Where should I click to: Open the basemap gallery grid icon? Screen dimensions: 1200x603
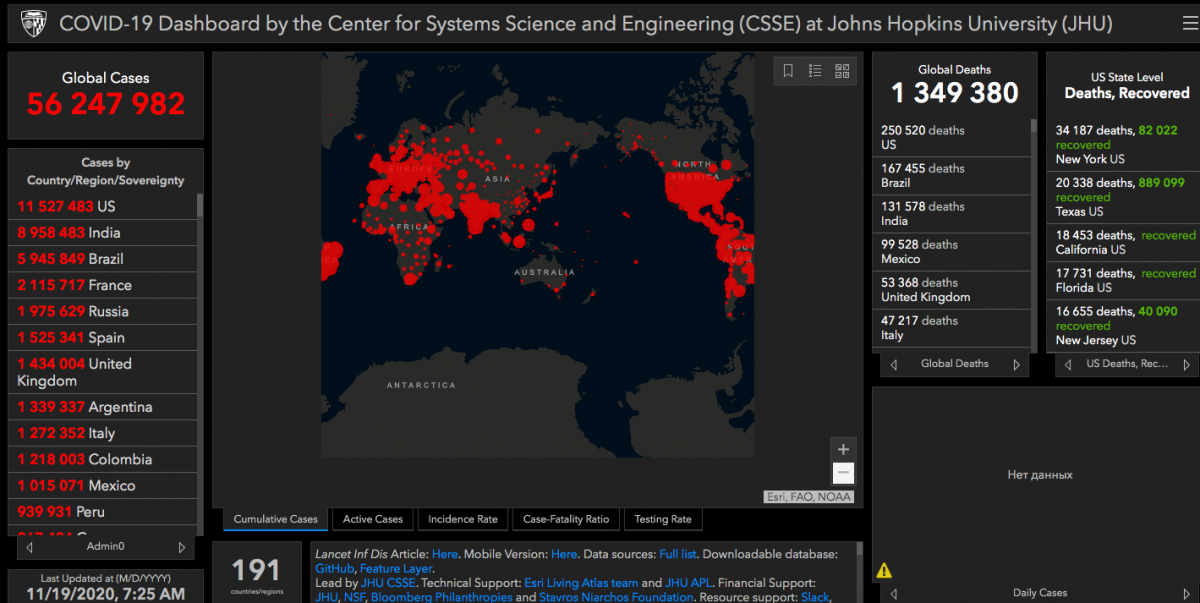[x=842, y=71]
